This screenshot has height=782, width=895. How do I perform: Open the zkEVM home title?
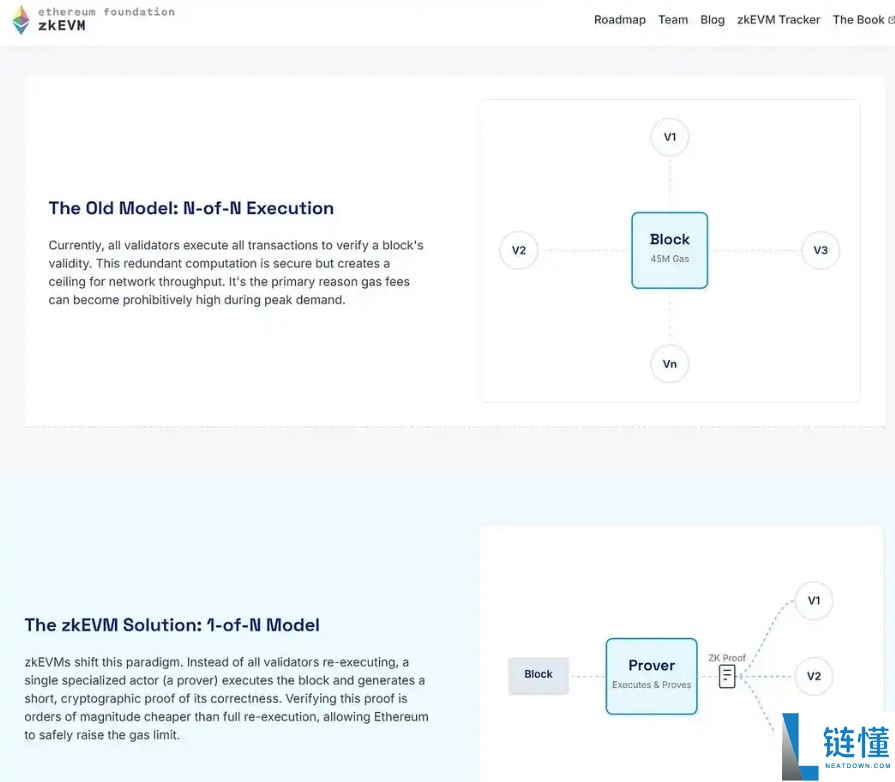pos(62,26)
